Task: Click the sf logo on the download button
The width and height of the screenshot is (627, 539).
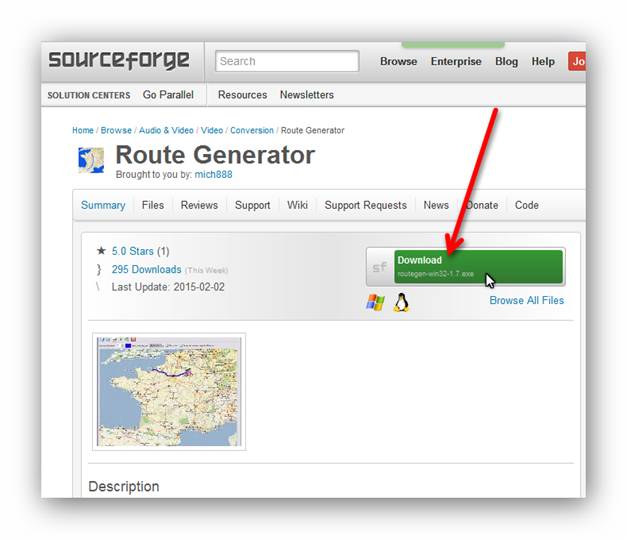Action: (380, 267)
